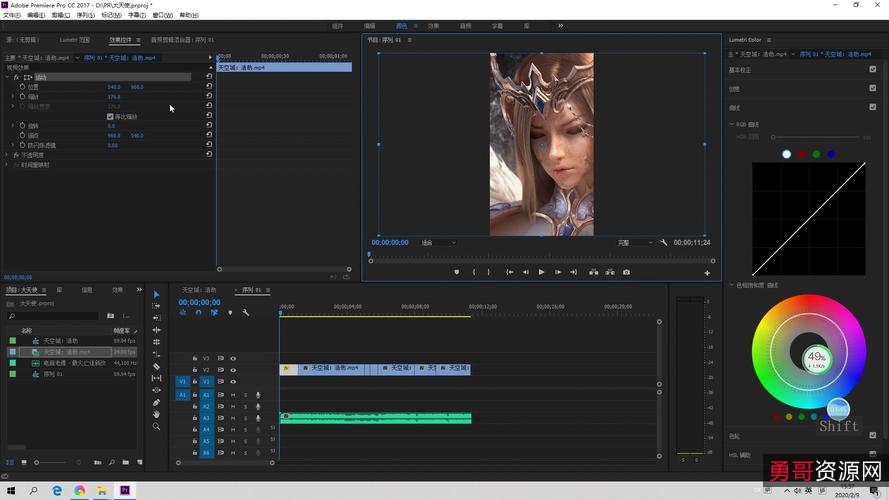The width and height of the screenshot is (889, 500).
Task: Hide video track V2 output
Action: click(x=233, y=370)
